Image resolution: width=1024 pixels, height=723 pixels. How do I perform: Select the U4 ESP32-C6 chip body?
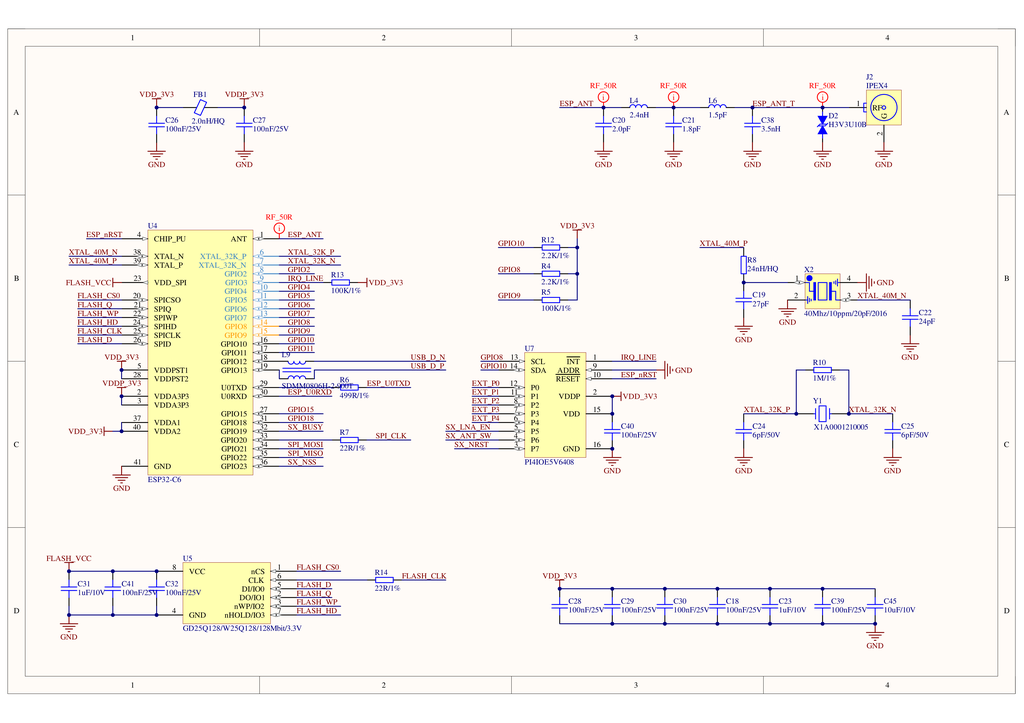[198, 352]
